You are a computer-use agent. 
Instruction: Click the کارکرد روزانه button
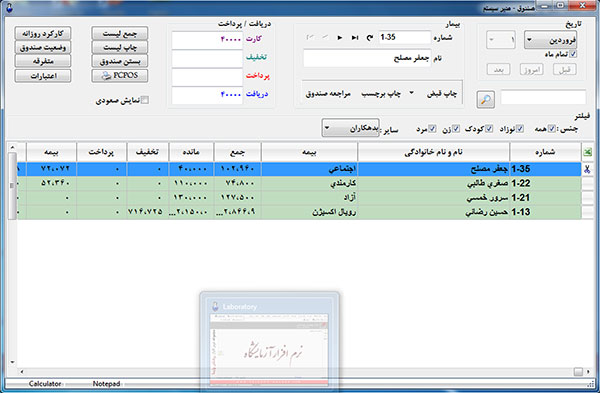43,34
